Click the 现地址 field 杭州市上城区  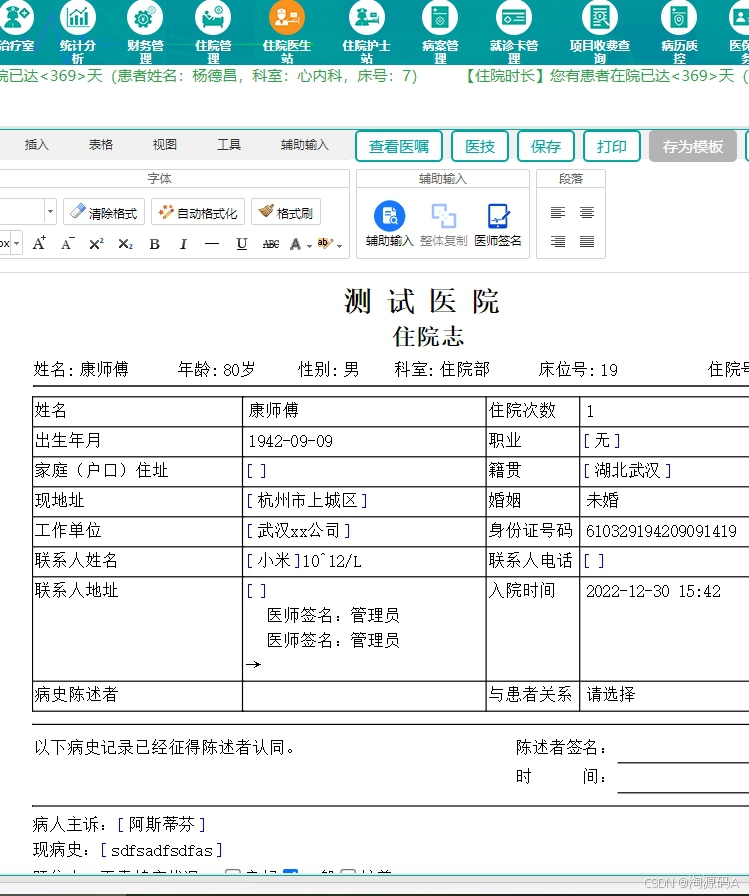[x=307, y=501]
